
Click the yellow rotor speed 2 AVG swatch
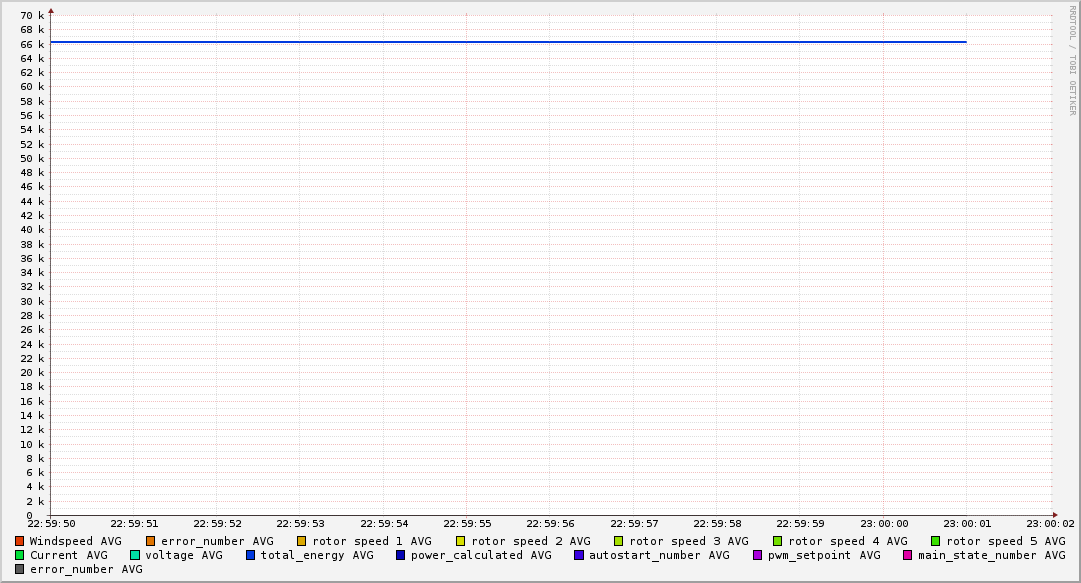pyautogui.click(x=461, y=541)
